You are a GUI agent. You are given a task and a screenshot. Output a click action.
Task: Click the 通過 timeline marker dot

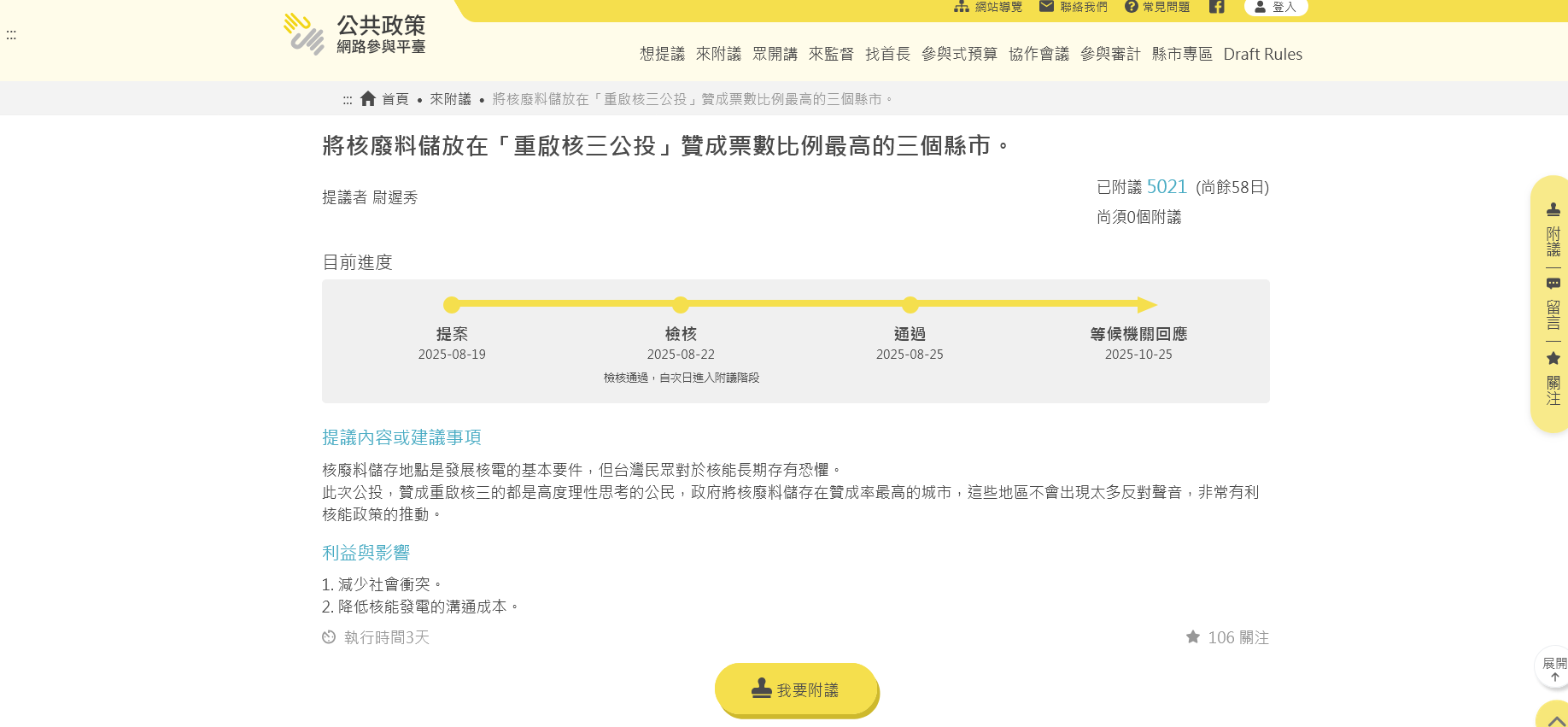coord(910,305)
